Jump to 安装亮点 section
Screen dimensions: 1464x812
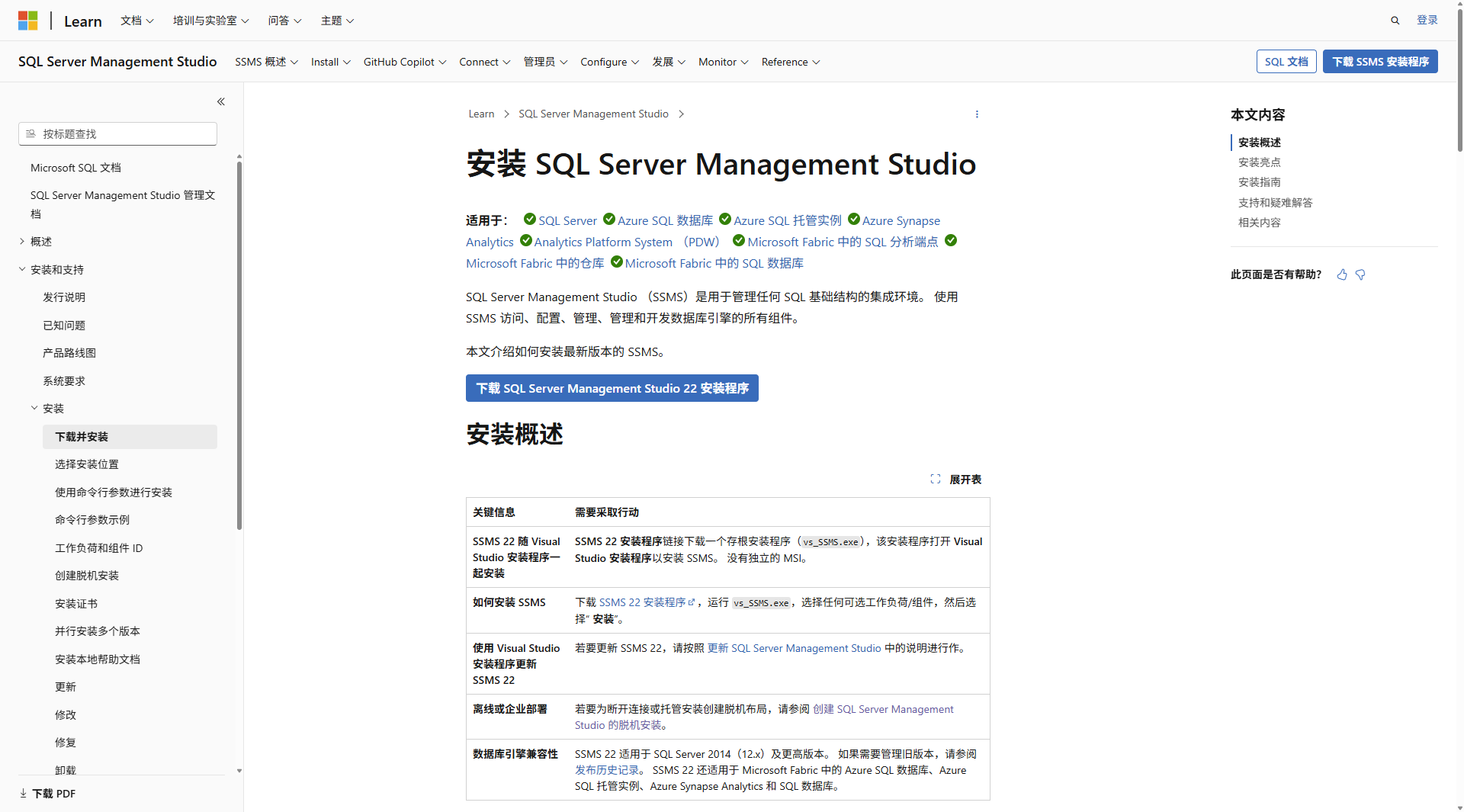pyautogui.click(x=1260, y=162)
